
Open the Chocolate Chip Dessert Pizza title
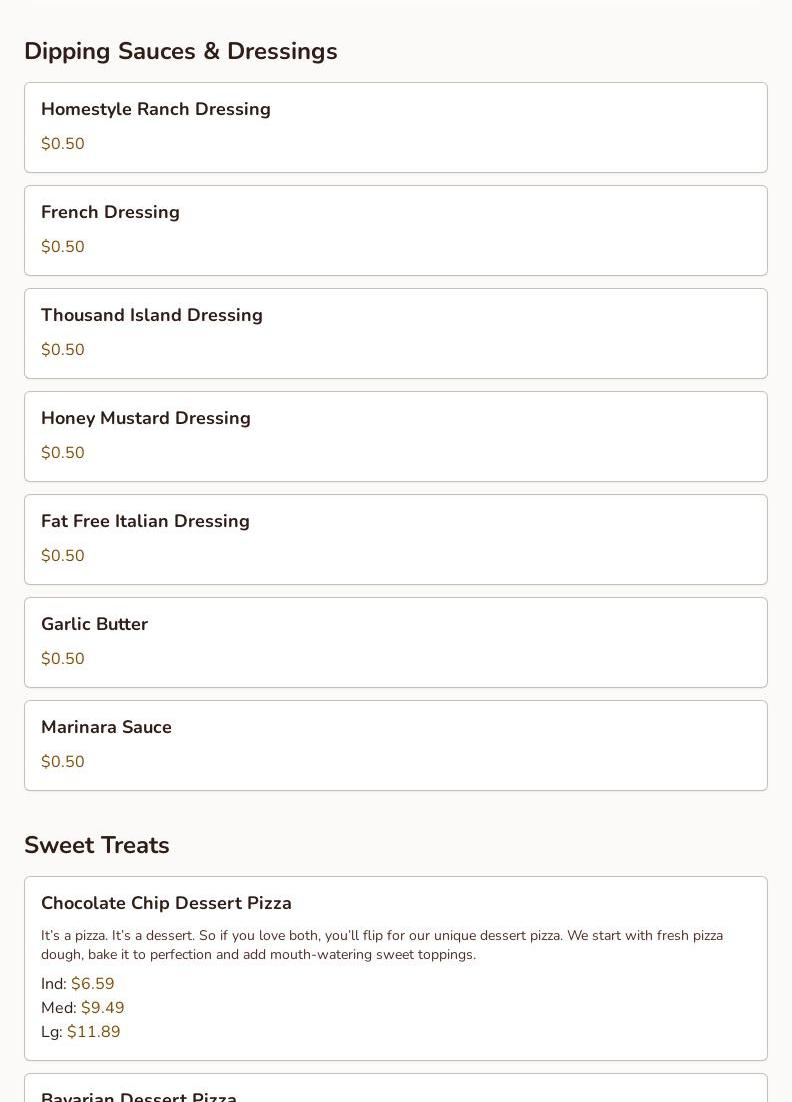166,903
